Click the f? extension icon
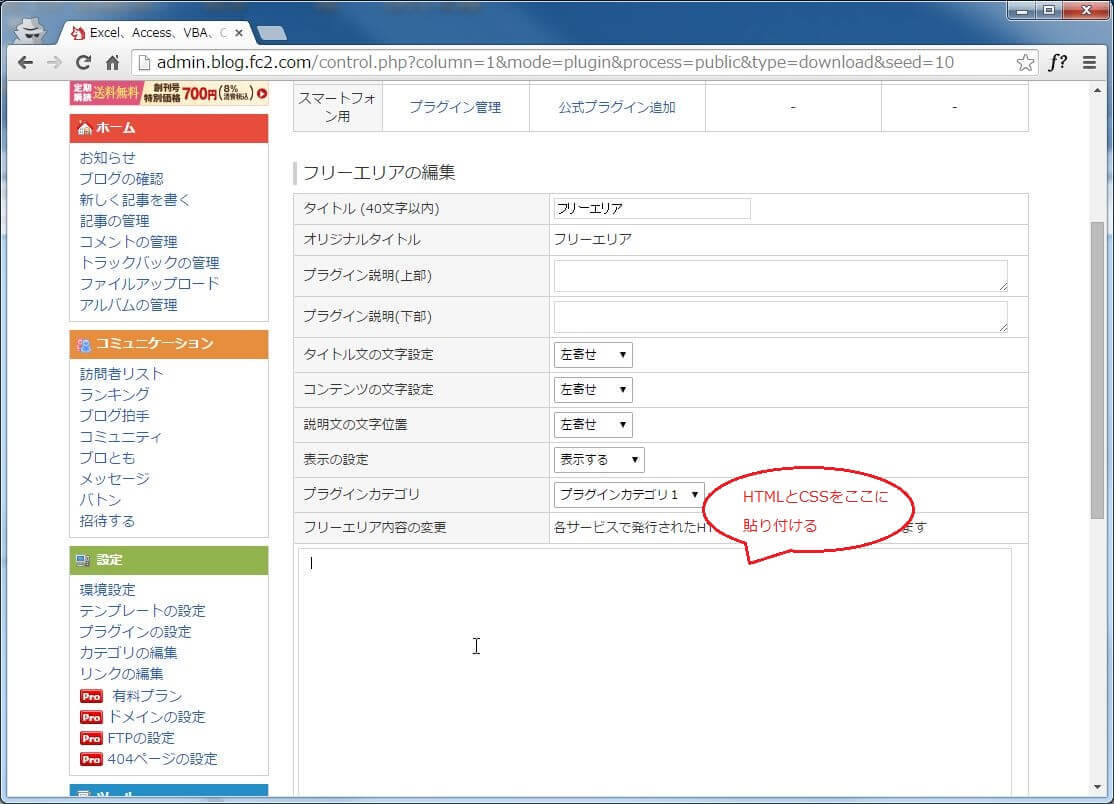 [1057, 62]
